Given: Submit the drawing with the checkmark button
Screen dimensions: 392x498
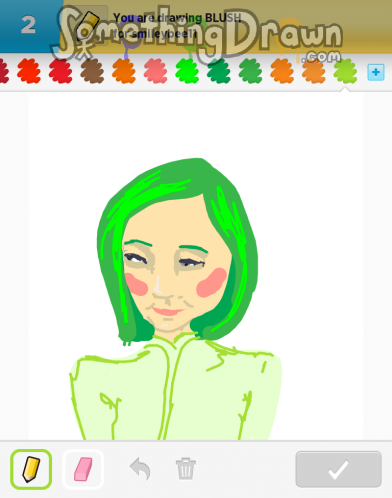Looking at the screenshot, I should (338, 469).
